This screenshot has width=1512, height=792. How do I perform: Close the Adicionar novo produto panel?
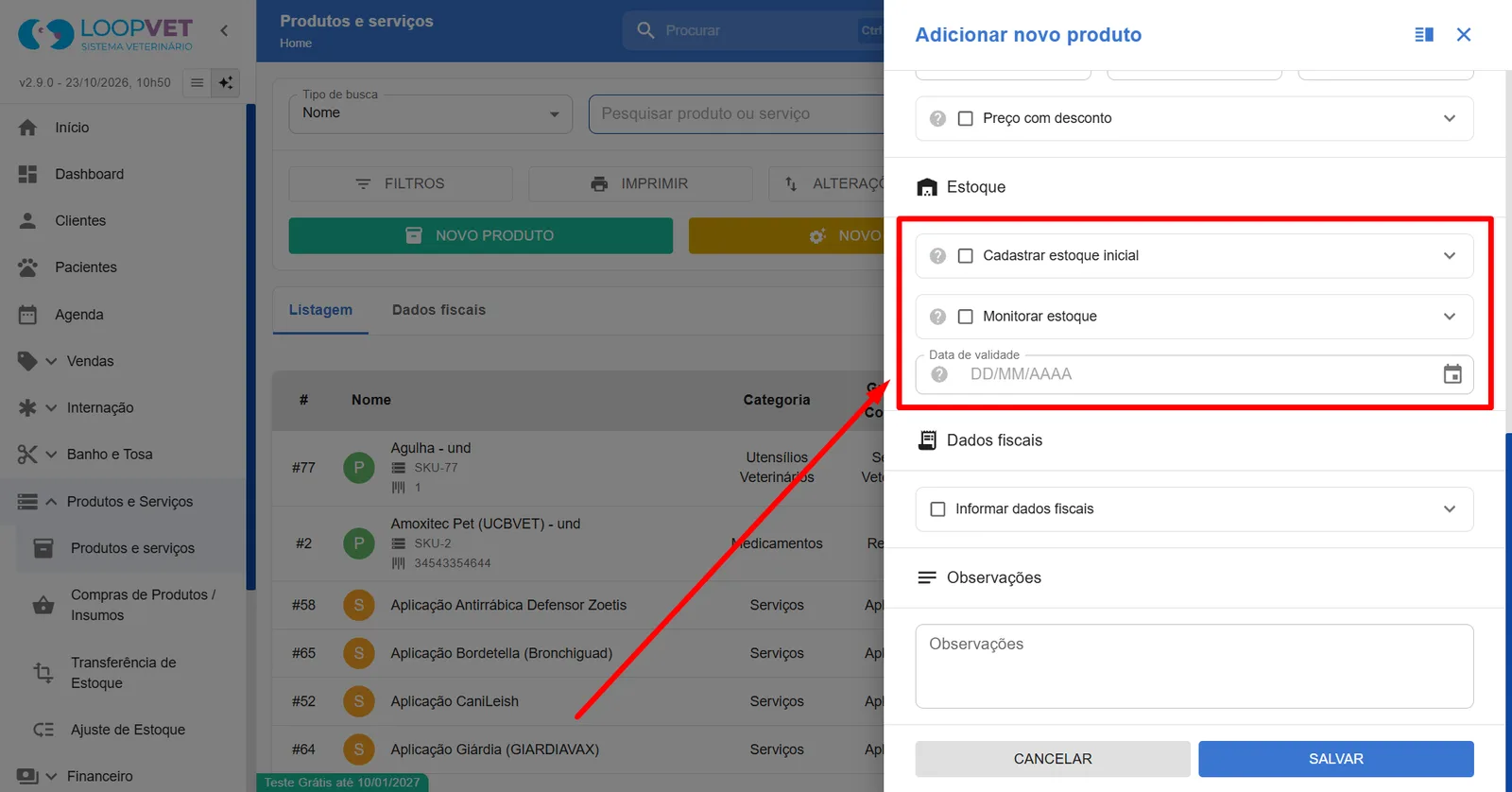1464,35
